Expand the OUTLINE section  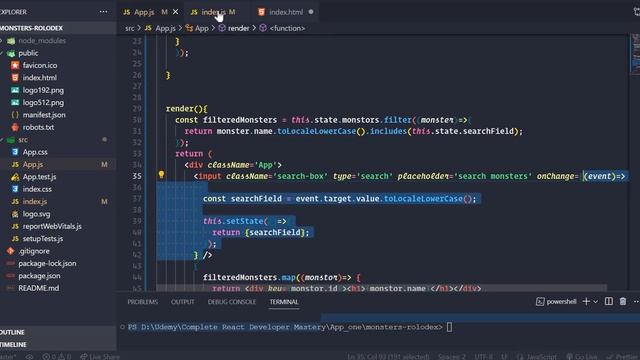(x=58, y=332)
